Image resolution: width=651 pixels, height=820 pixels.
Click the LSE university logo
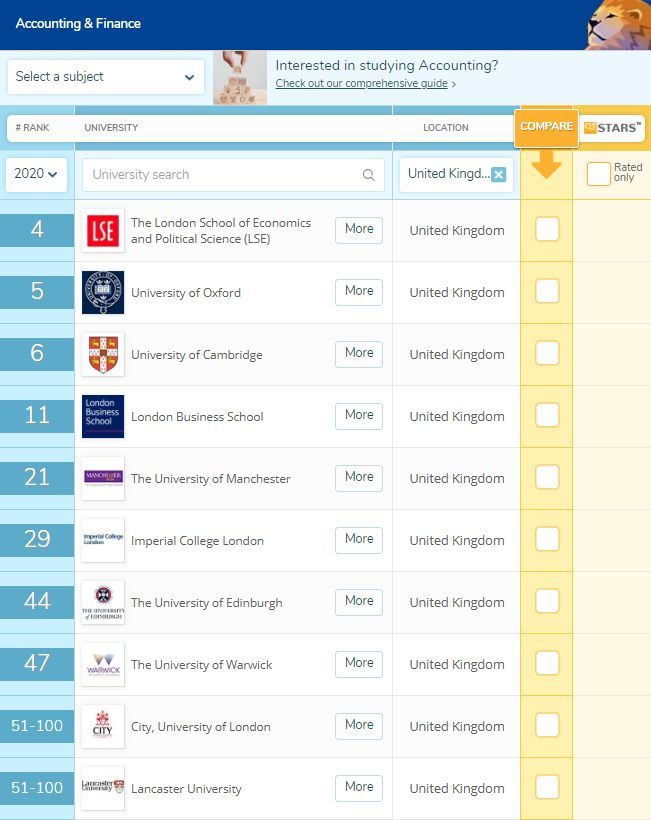[x=103, y=231]
